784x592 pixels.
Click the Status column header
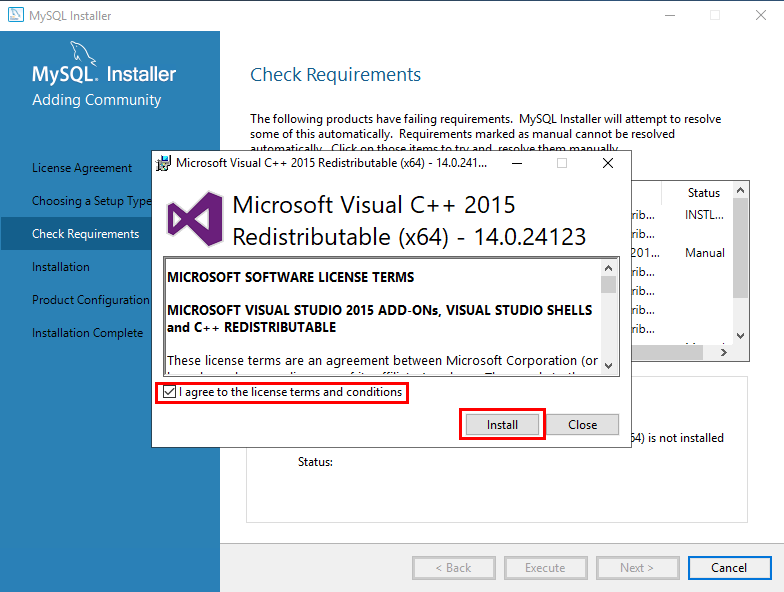pyautogui.click(x=704, y=193)
